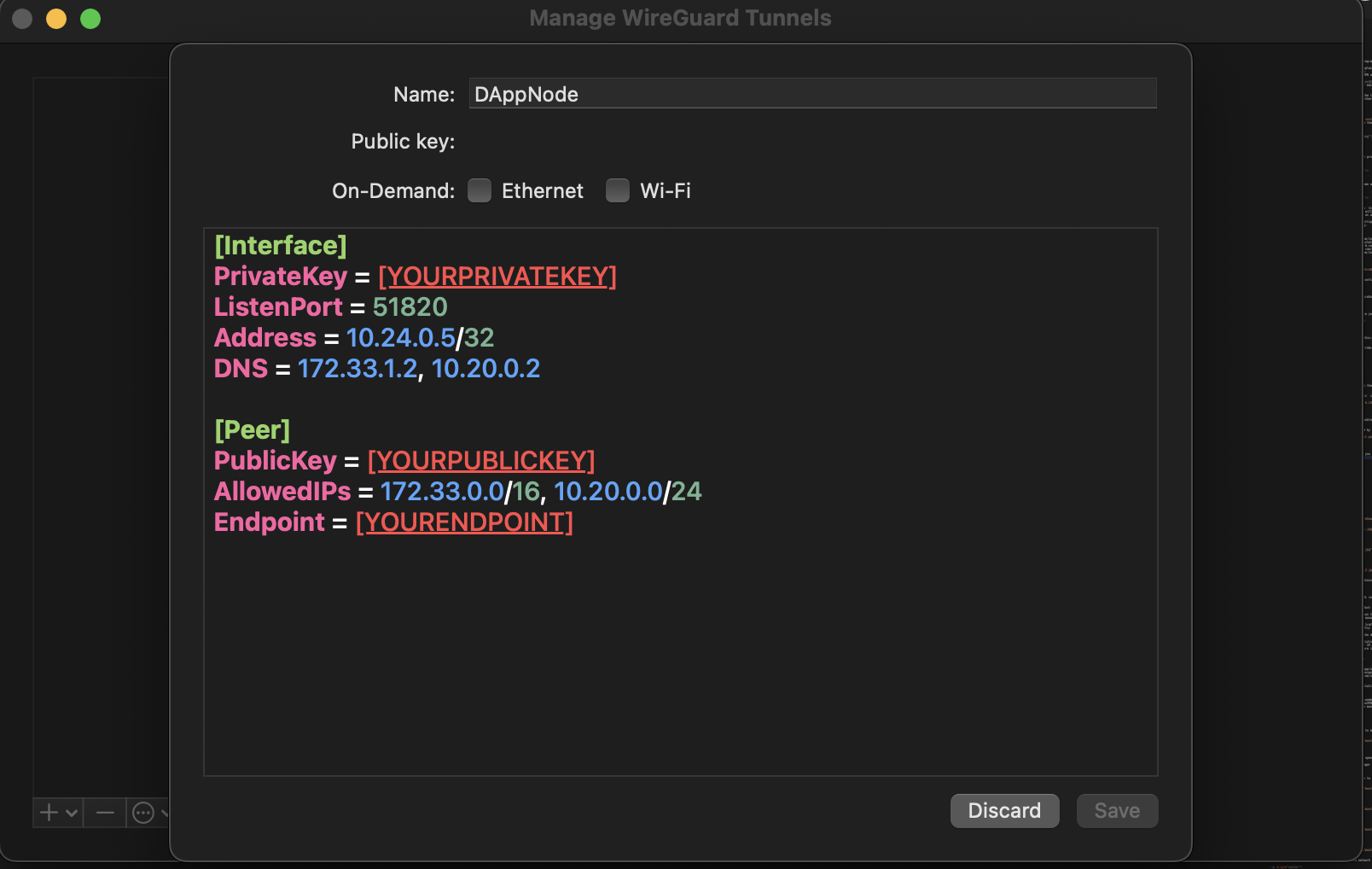Click the Save button
Viewport: 1372px width, 869px height.
coord(1116,810)
